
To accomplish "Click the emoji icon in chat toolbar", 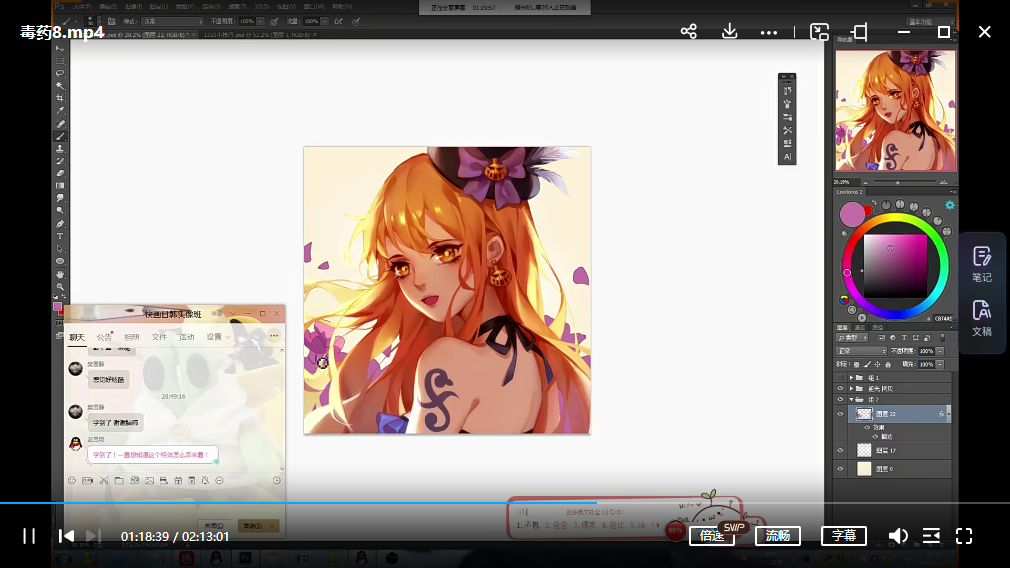I will [x=71, y=480].
